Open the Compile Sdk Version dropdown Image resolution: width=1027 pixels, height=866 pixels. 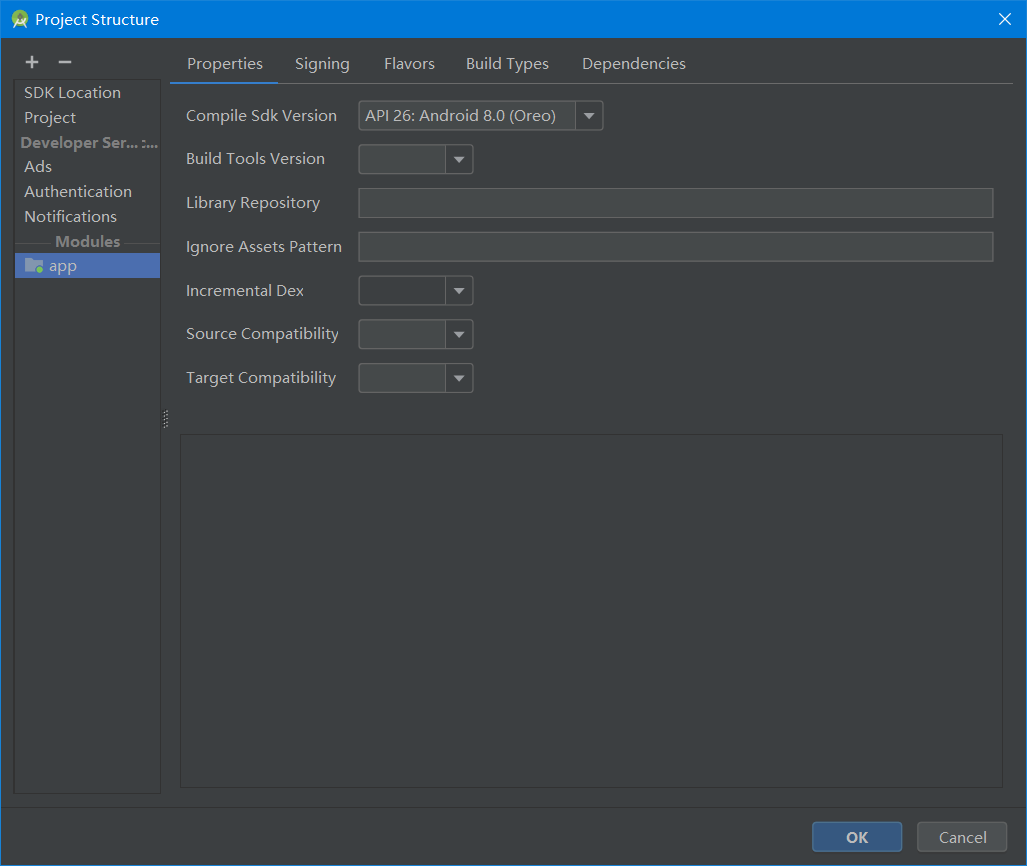click(x=589, y=115)
